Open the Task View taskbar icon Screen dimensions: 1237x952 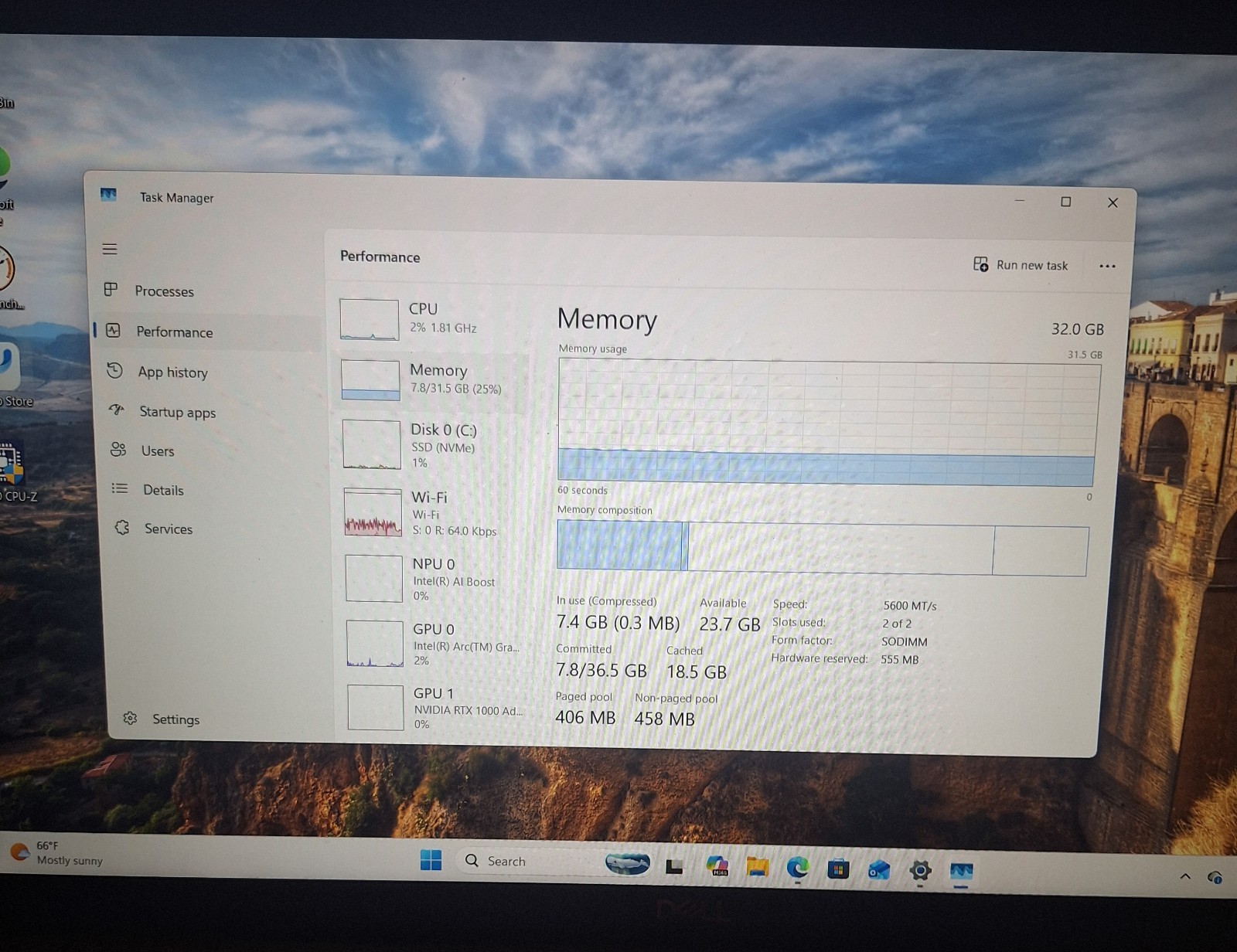pyautogui.click(x=674, y=866)
